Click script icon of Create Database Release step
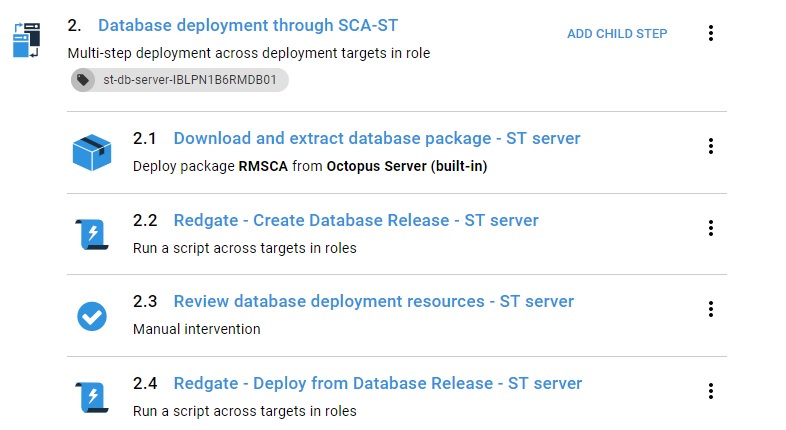786x430 pixels. pos(92,234)
